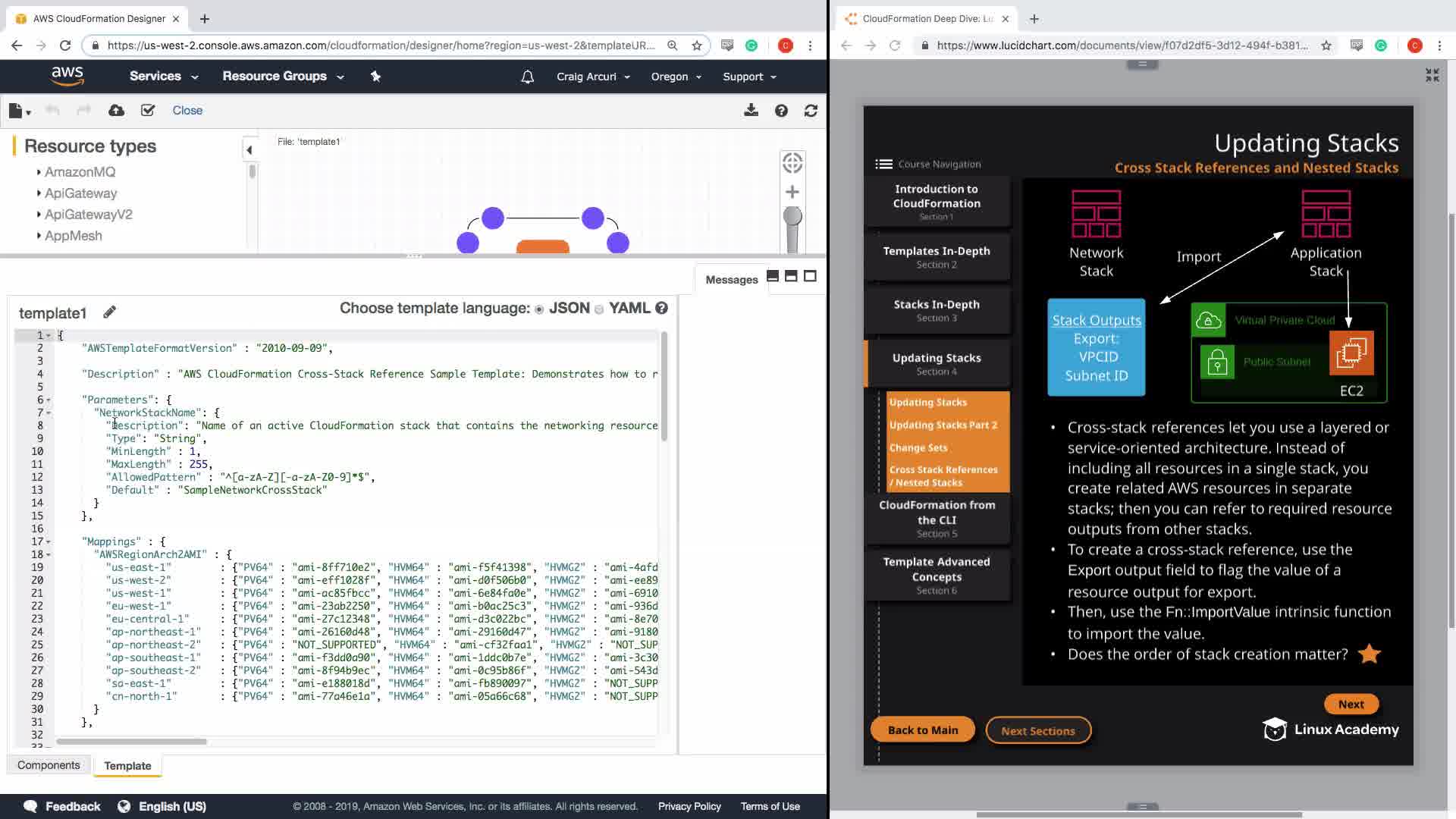Image resolution: width=1456 pixels, height=819 pixels.
Task: Click the download template icon
Action: pyautogui.click(x=751, y=111)
